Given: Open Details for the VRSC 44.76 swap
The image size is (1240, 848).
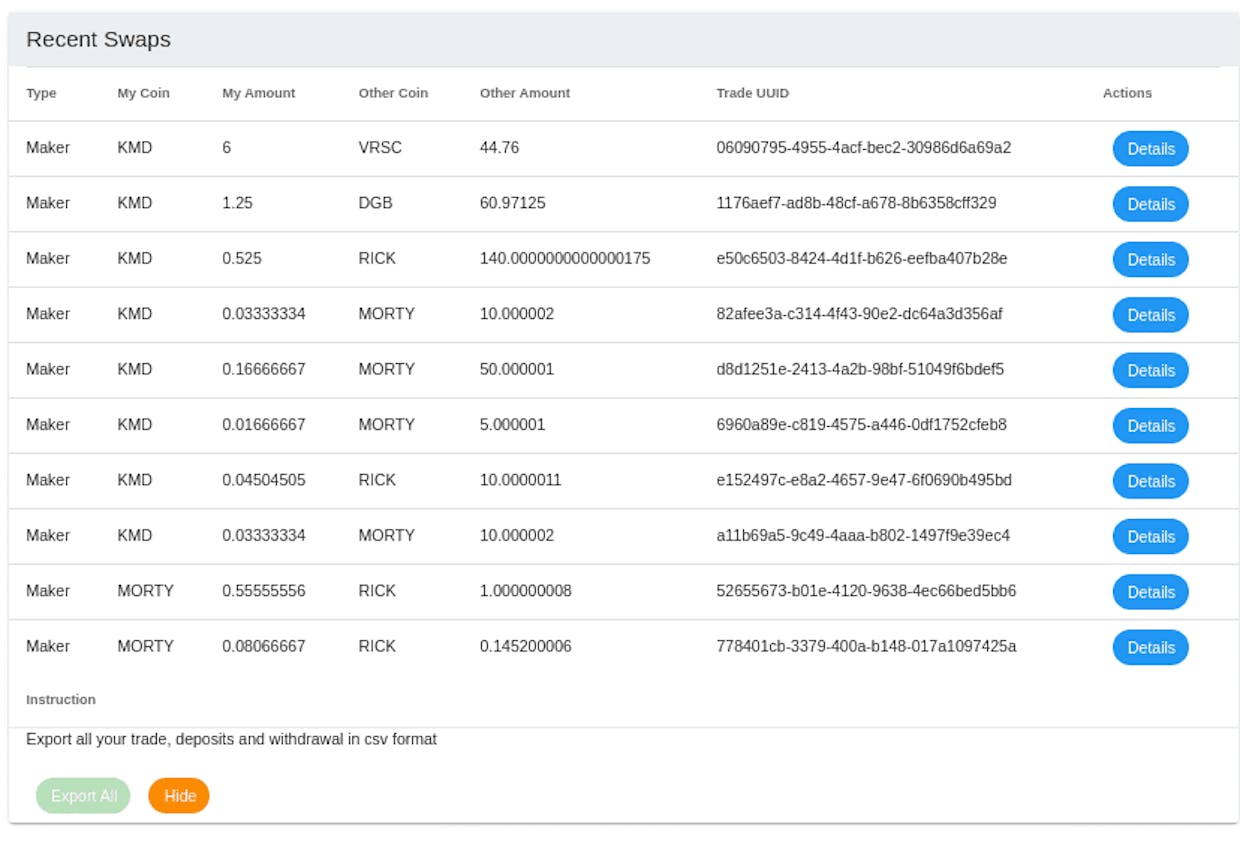Looking at the screenshot, I should pos(1150,149).
